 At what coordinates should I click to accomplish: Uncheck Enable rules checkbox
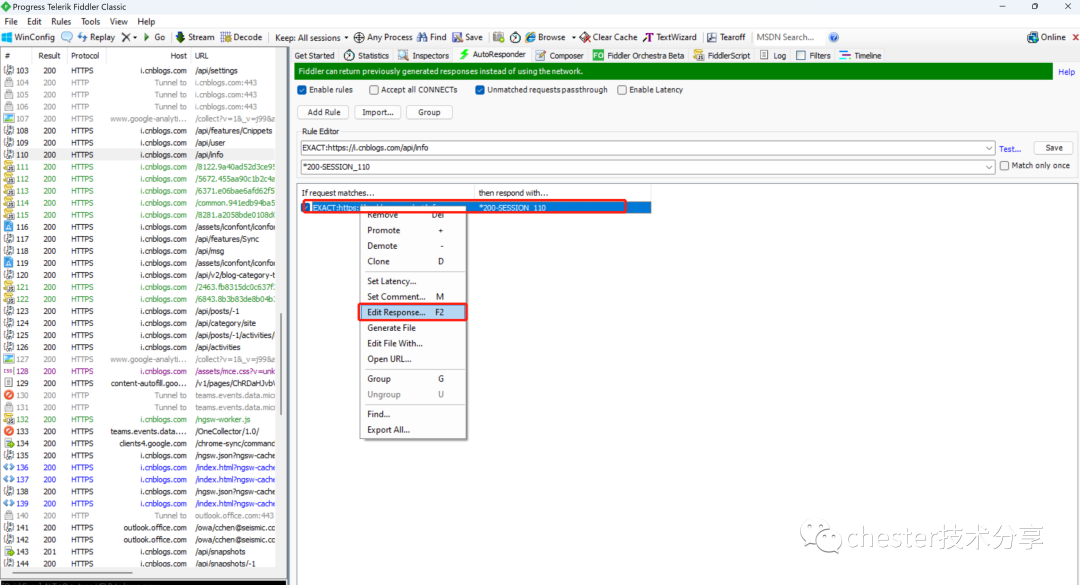click(302, 90)
